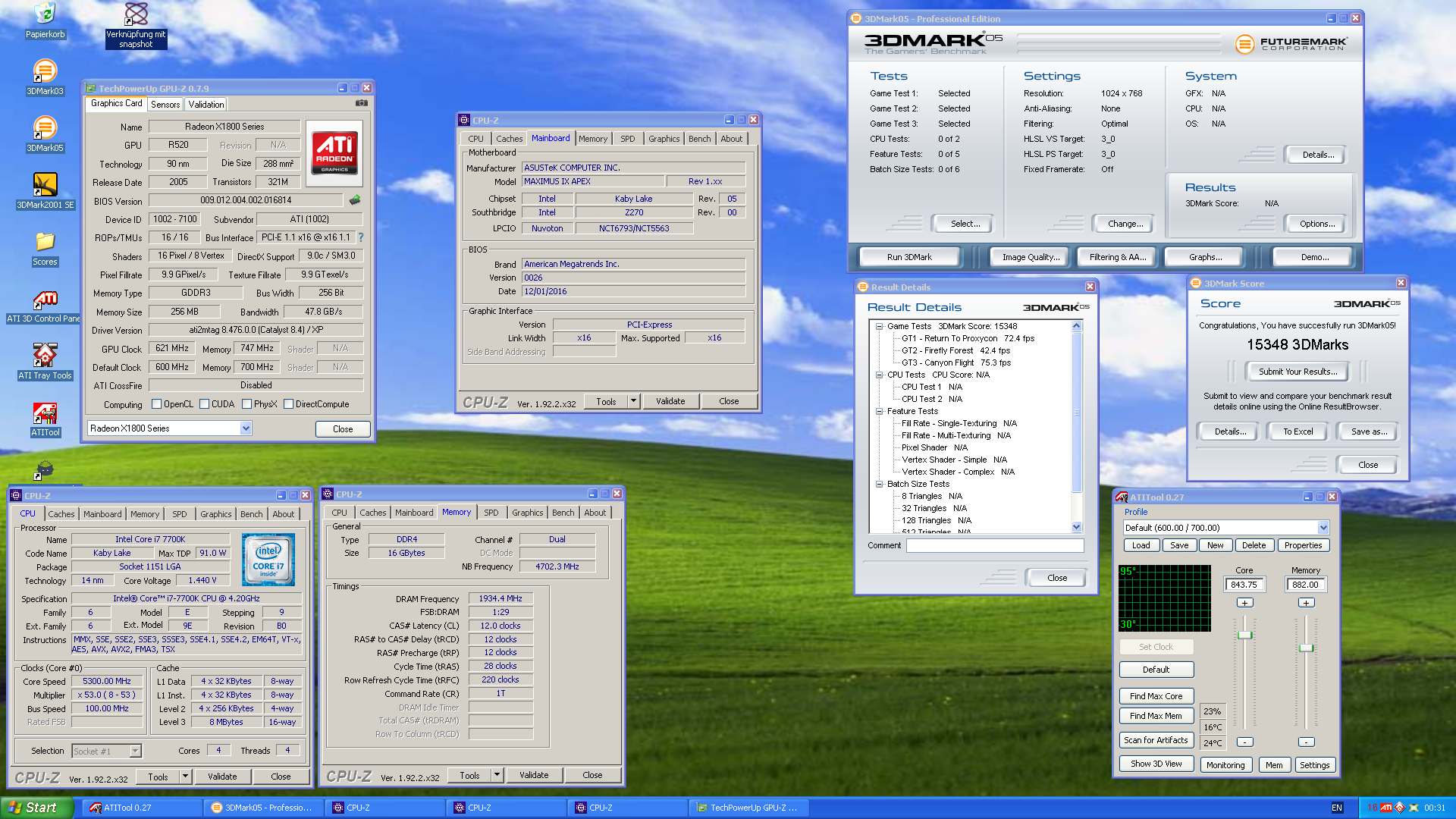The width and height of the screenshot is (1456, 819).
Task: Collapse the CPU Tests tree node
Action: coord(880,375)
